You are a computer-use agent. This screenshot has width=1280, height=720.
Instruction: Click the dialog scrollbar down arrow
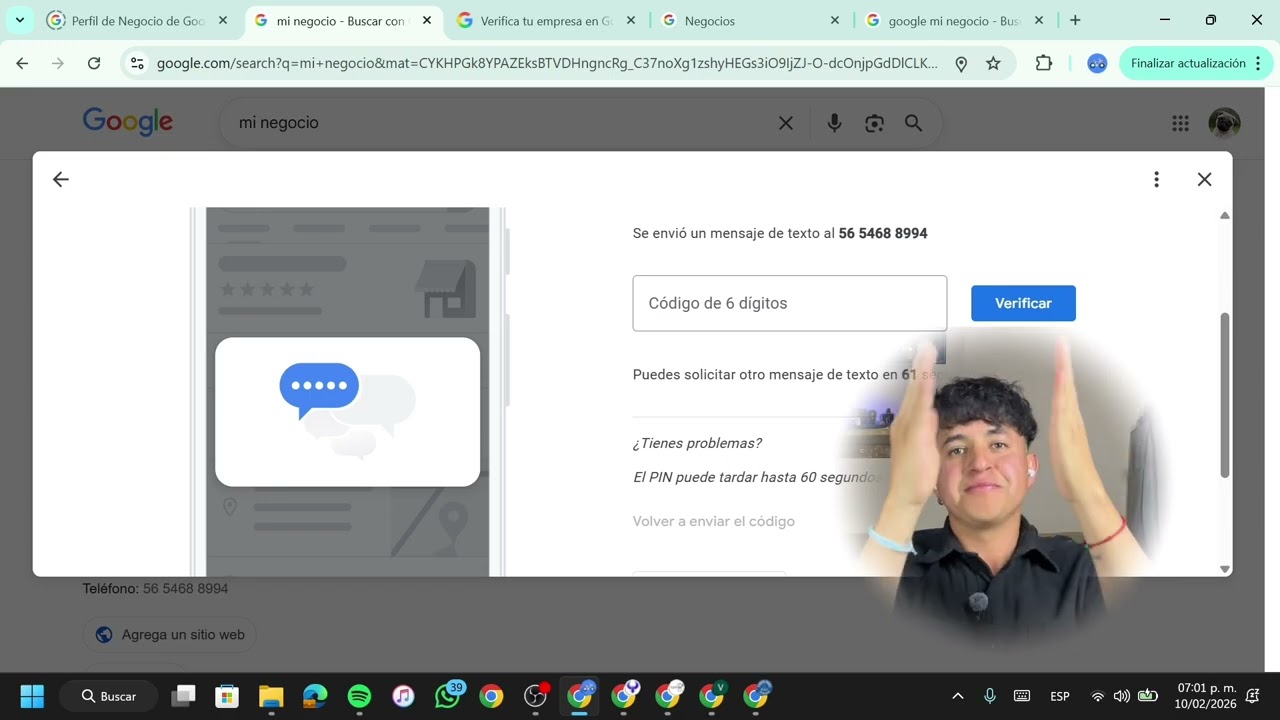1225,569
